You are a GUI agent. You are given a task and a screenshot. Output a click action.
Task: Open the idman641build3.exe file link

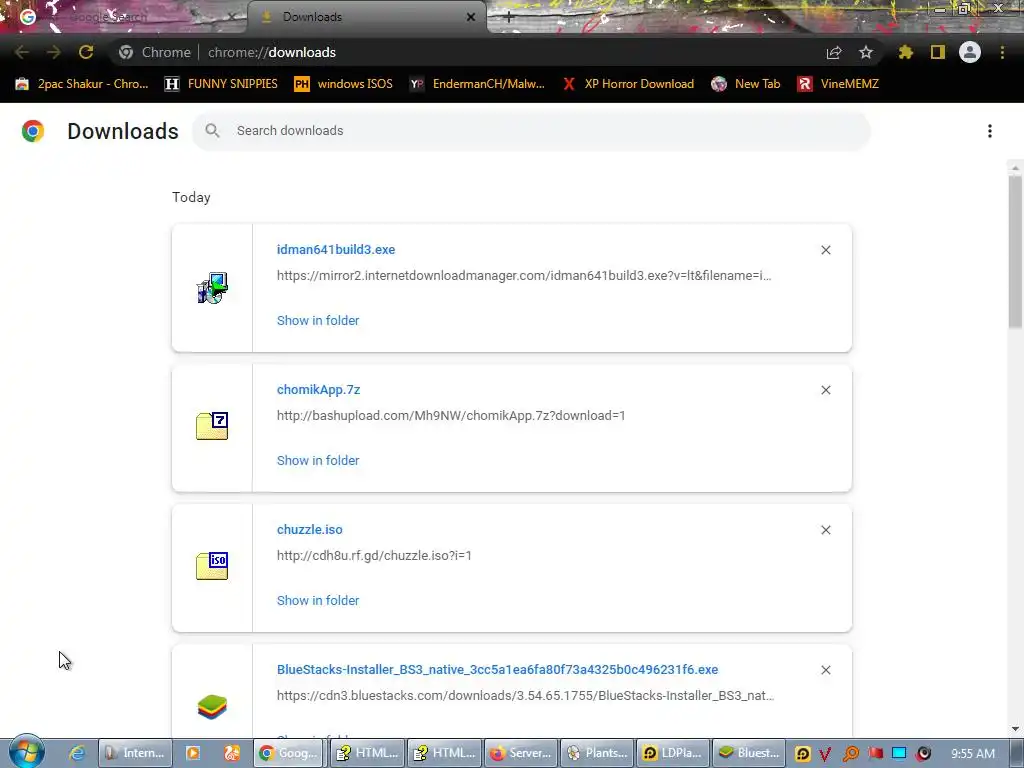click(x=336, y=249)
